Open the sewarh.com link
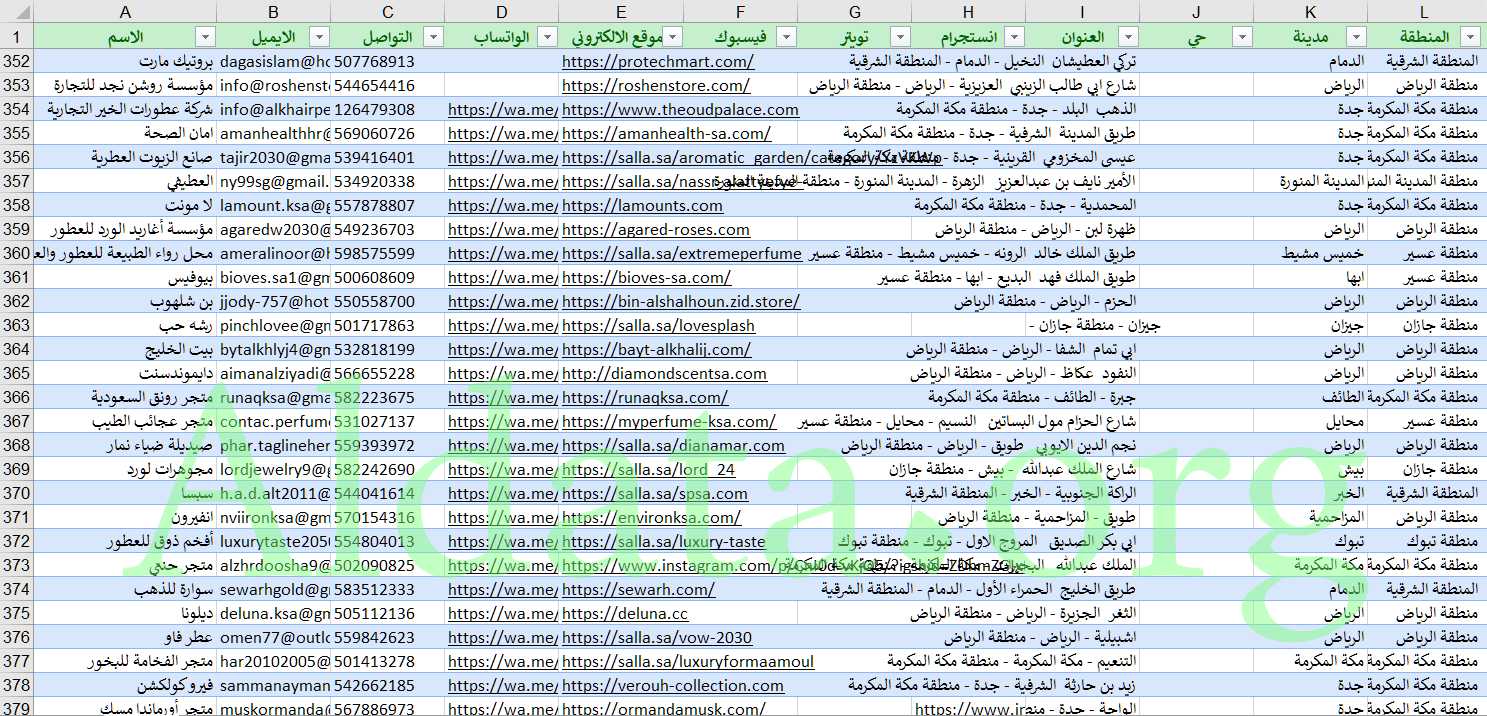1487x716 pixels. coord(638,589)
